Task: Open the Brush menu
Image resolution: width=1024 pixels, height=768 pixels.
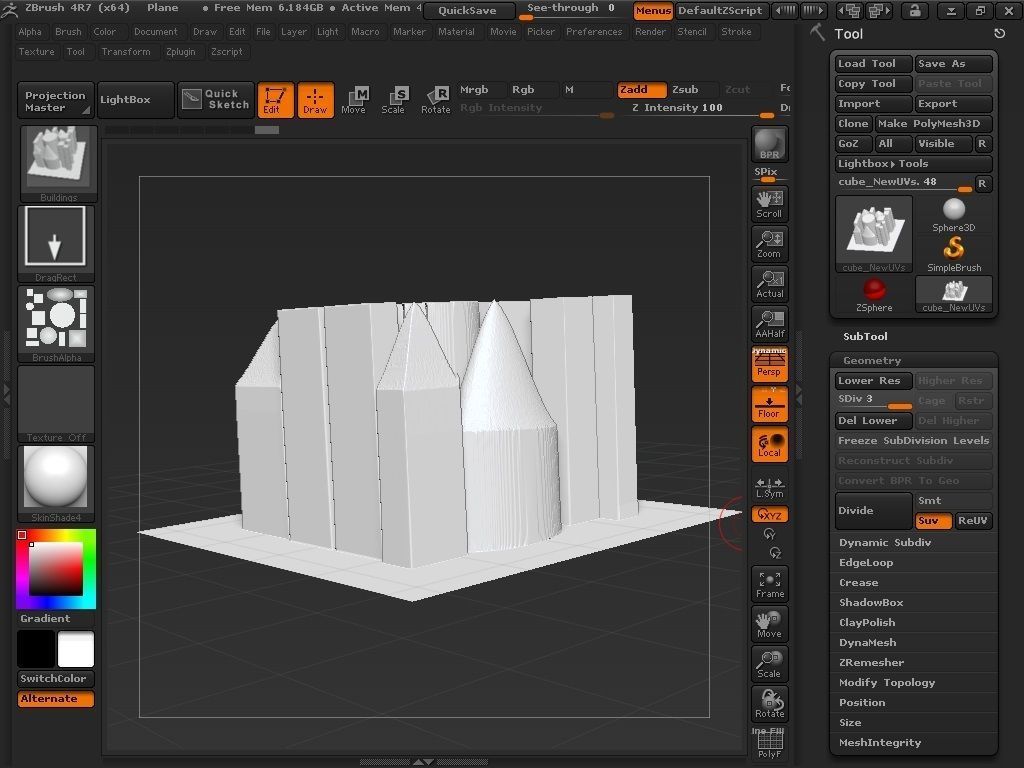Action: coord(68,31)
